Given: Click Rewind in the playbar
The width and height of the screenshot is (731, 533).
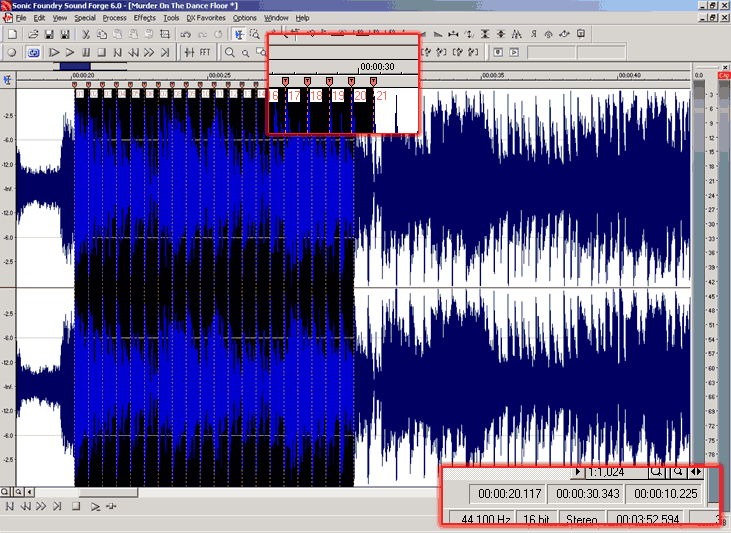Looking at the screenshot, I should 25,506.
